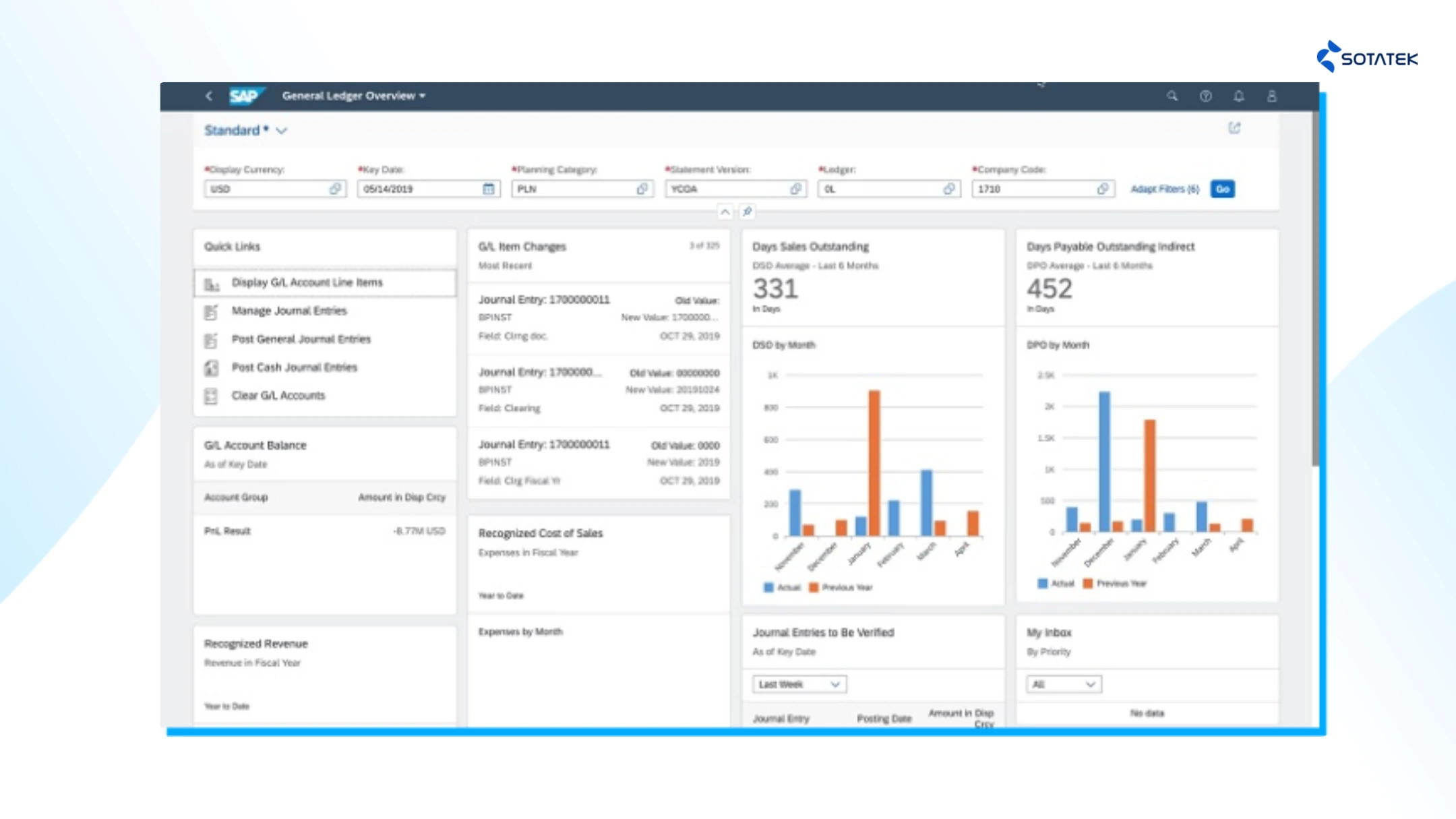Click the G/L Account Balance card title
1456x819 pixels.
point(255,446)
